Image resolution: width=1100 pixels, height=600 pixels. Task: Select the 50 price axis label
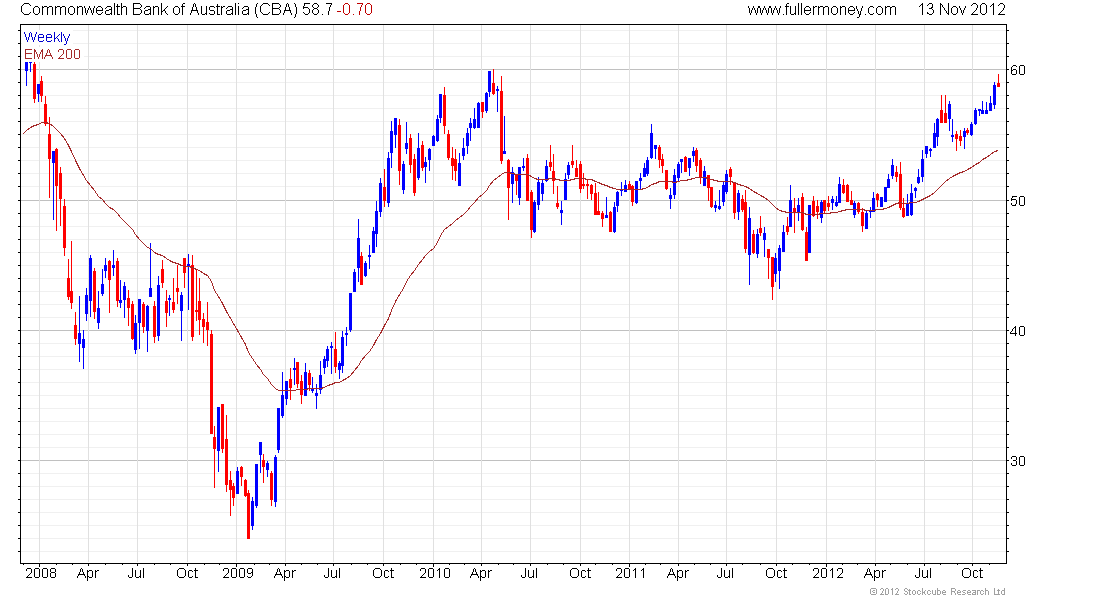tap(1017, 201)
